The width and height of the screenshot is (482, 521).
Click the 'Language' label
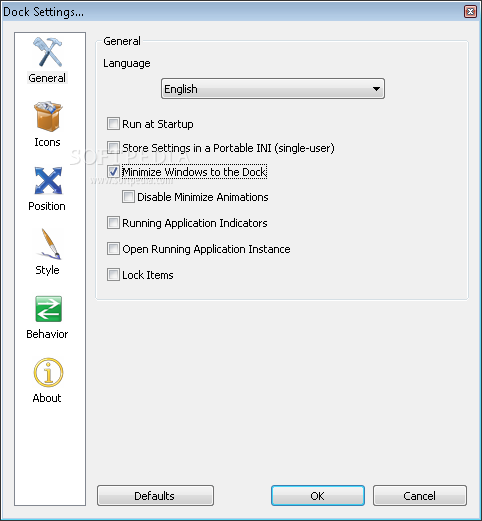[127, 63]
